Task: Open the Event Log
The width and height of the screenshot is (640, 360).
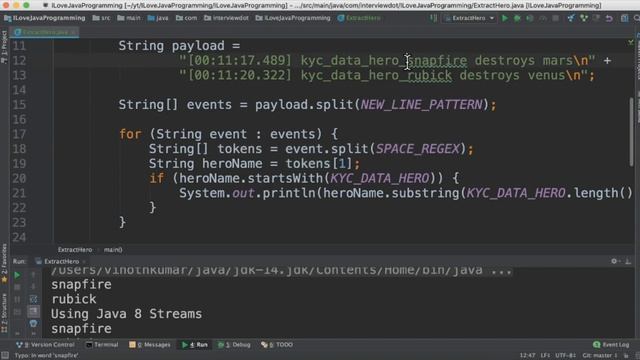Action: (x=611, y=345)
